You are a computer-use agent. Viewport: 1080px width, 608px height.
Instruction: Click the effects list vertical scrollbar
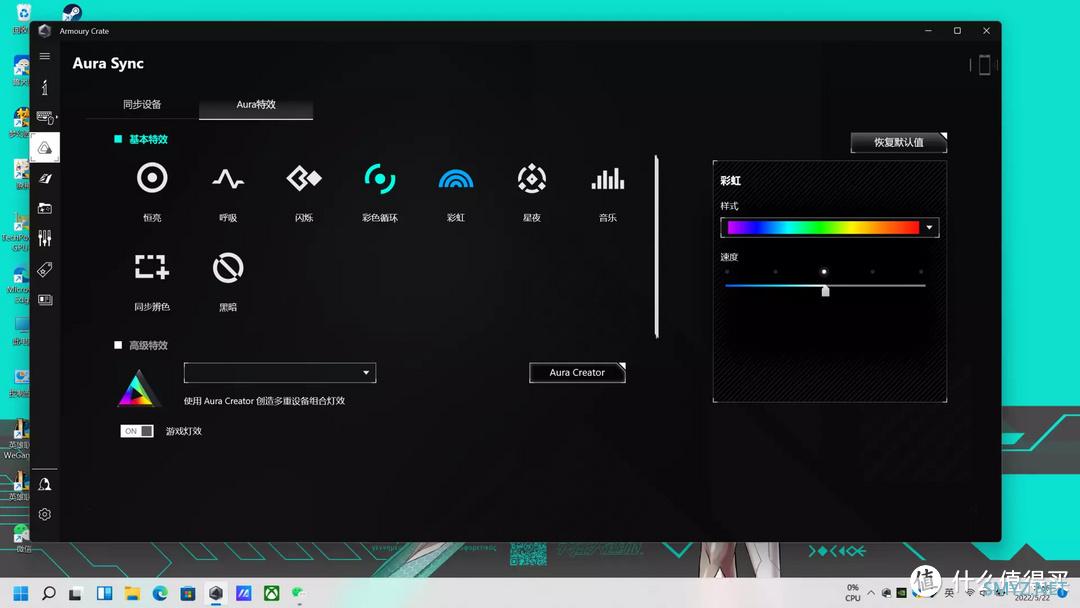tap(656, 247)
